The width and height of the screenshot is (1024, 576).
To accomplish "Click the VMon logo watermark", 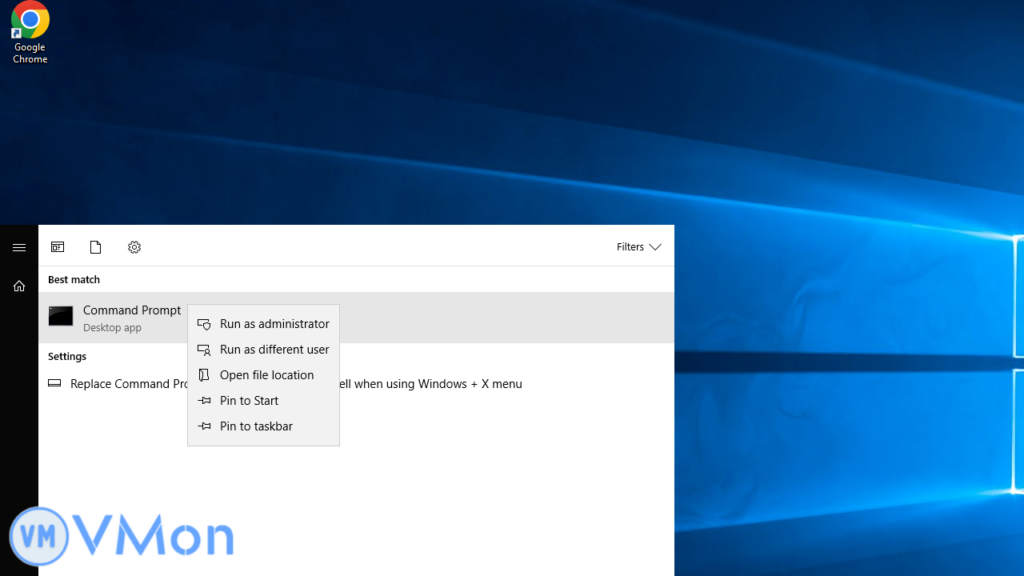I will coord(122,537).
